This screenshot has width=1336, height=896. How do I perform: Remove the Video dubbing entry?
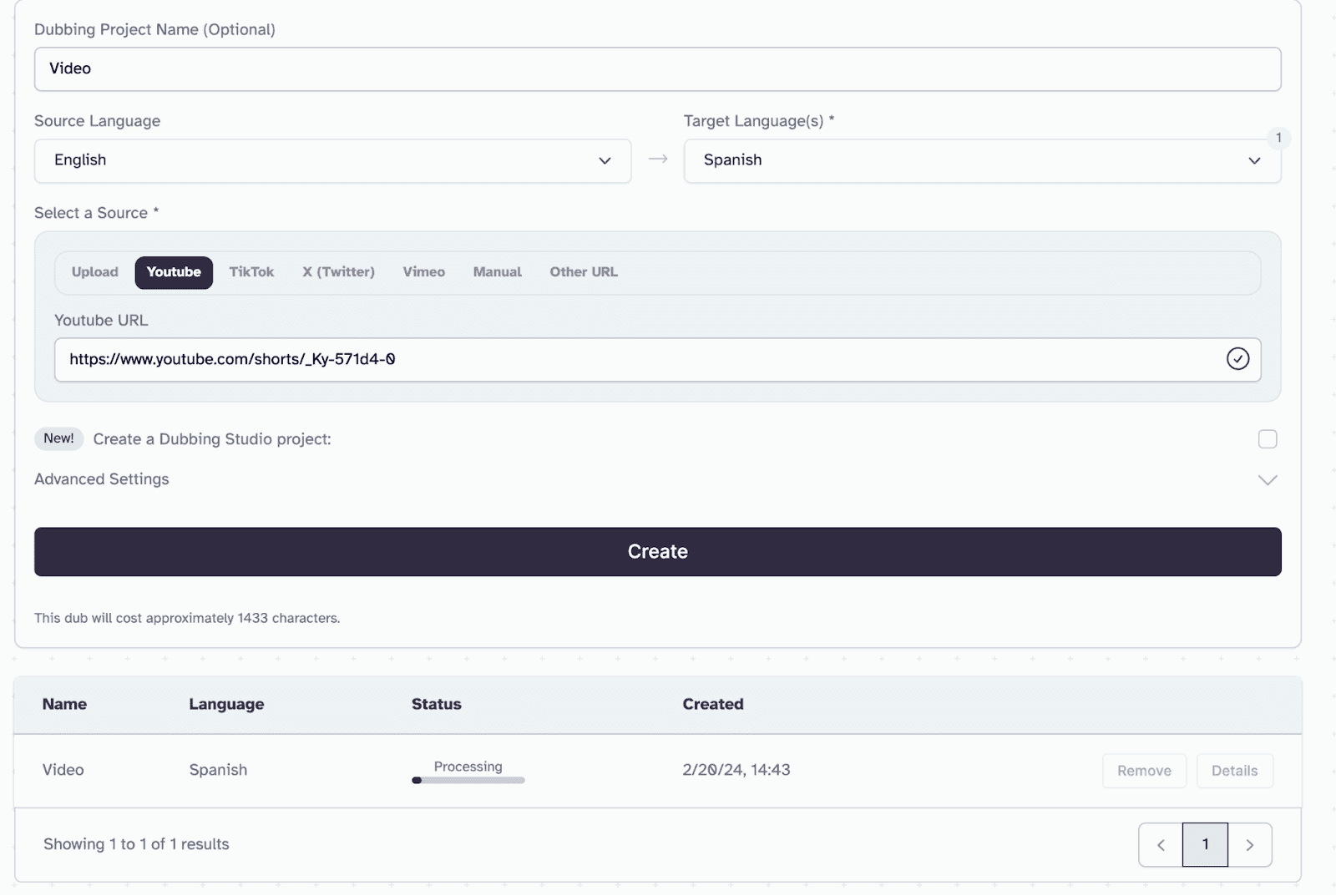coord(1144,771)
